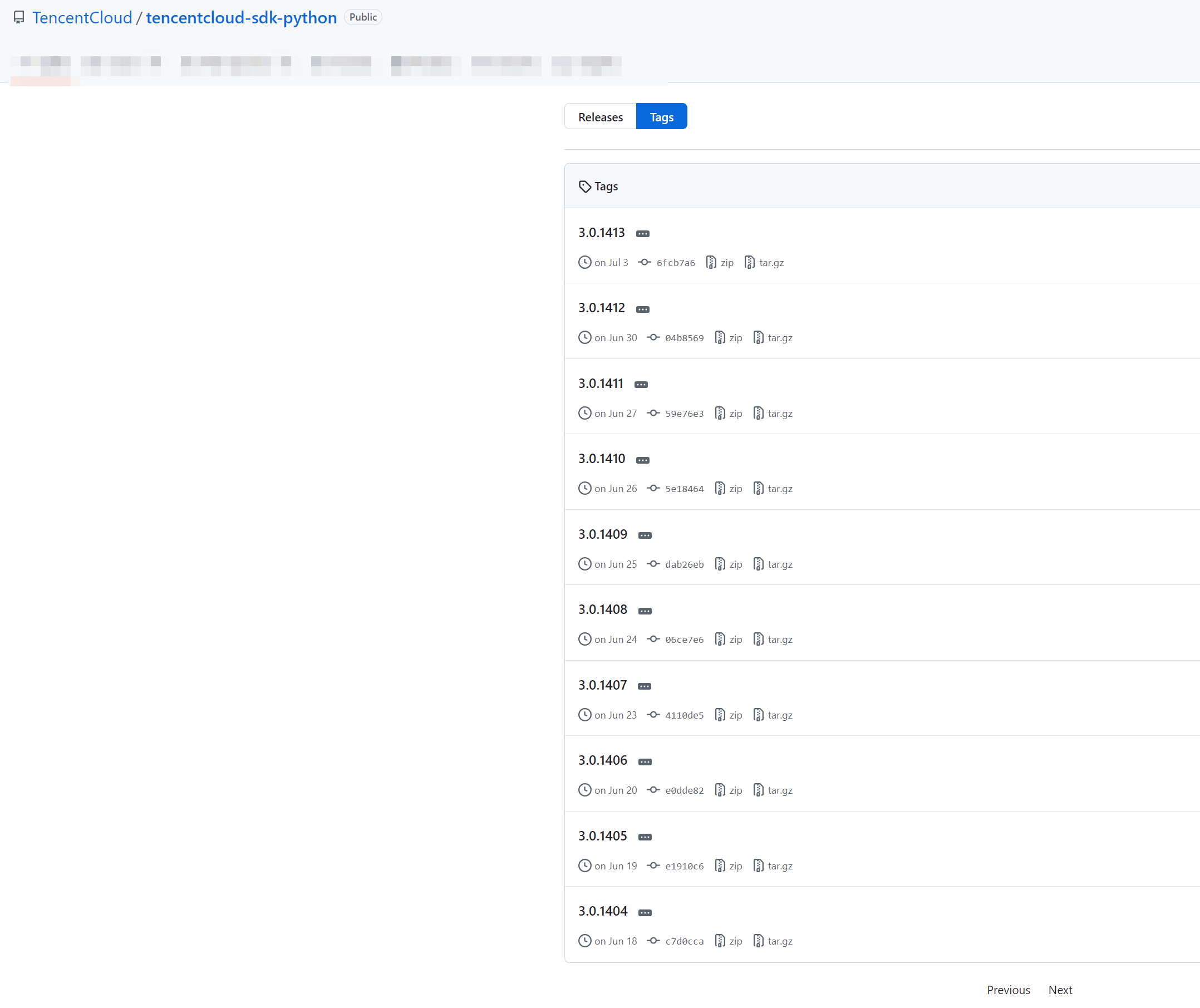Download zip archive for 3.0.1405
The width and height of the screenshot is (1200, 1008).
pyautogui.click(x=735, y=866)
